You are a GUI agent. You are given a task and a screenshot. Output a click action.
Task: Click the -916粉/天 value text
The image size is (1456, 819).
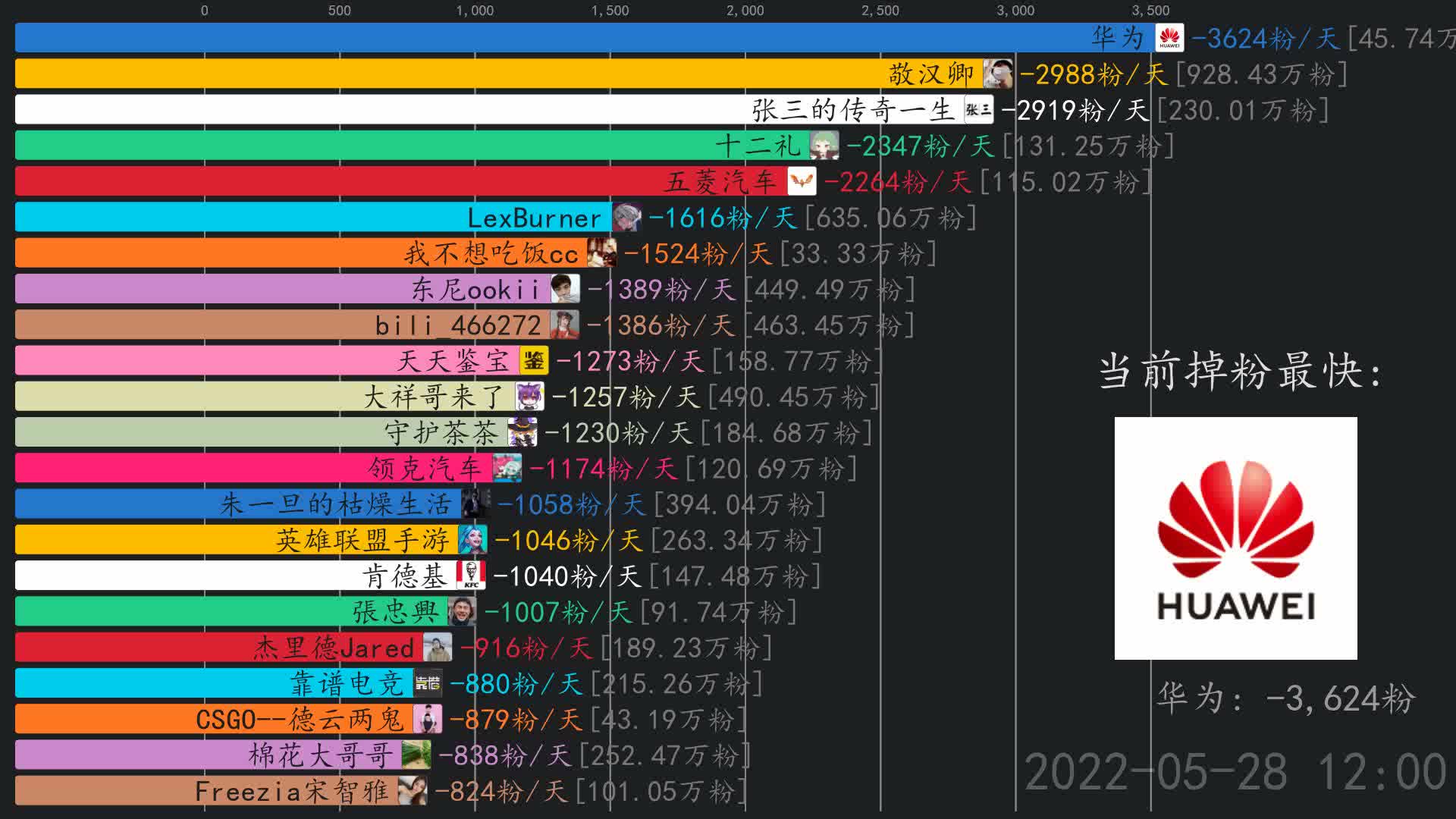526,648
